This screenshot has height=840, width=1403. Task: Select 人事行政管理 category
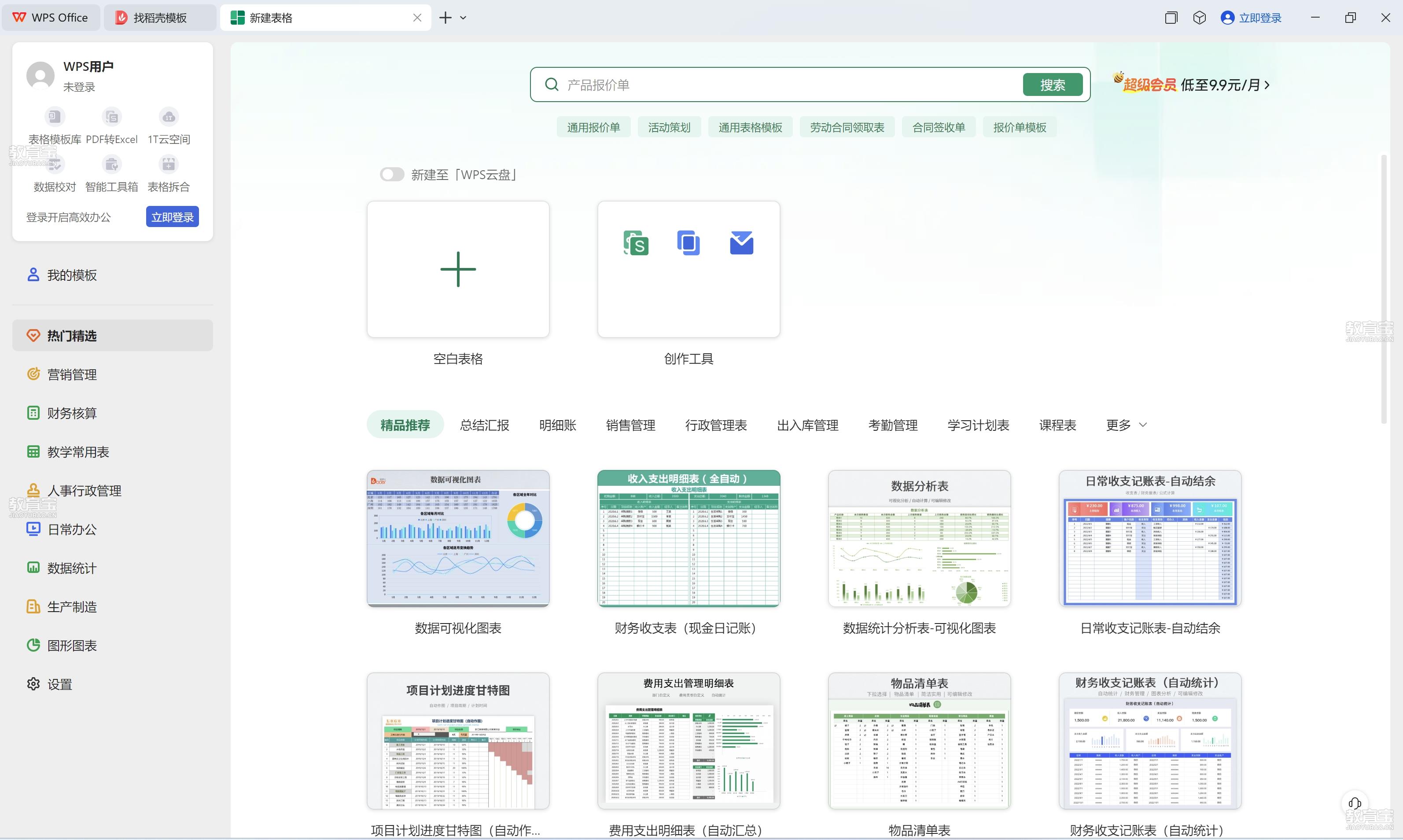coord(113,491)
